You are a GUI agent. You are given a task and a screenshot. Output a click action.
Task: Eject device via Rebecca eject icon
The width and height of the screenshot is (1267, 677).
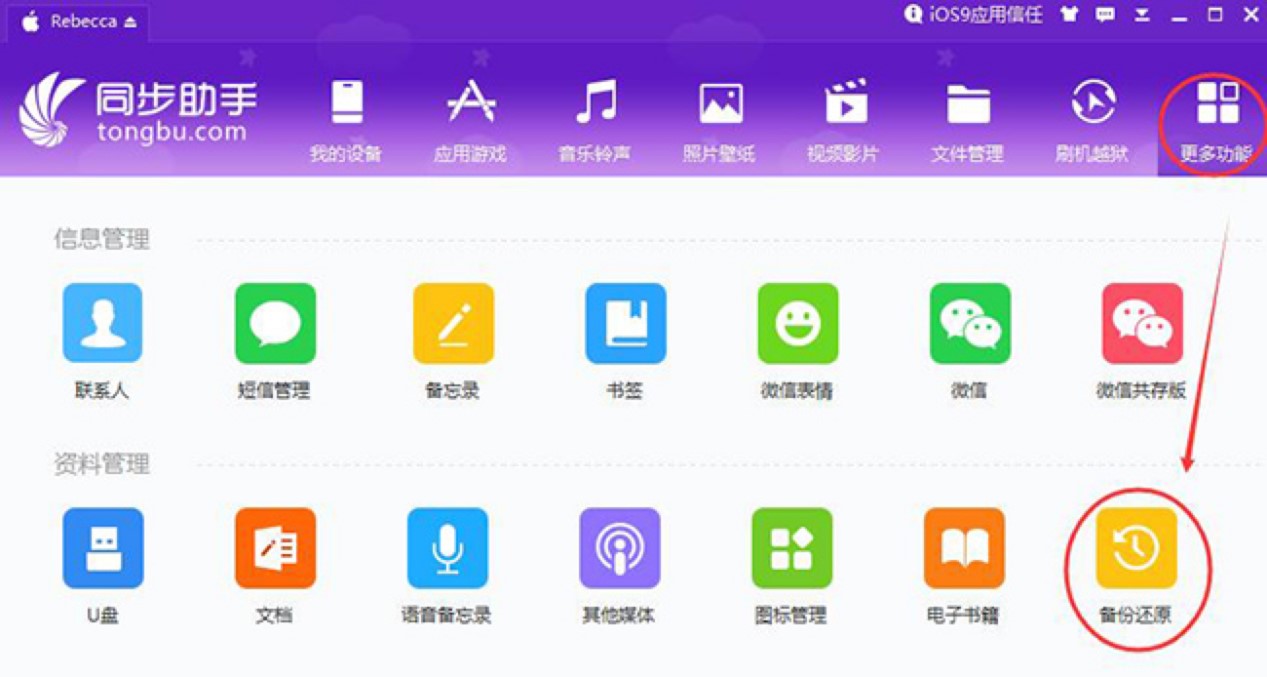131,23
